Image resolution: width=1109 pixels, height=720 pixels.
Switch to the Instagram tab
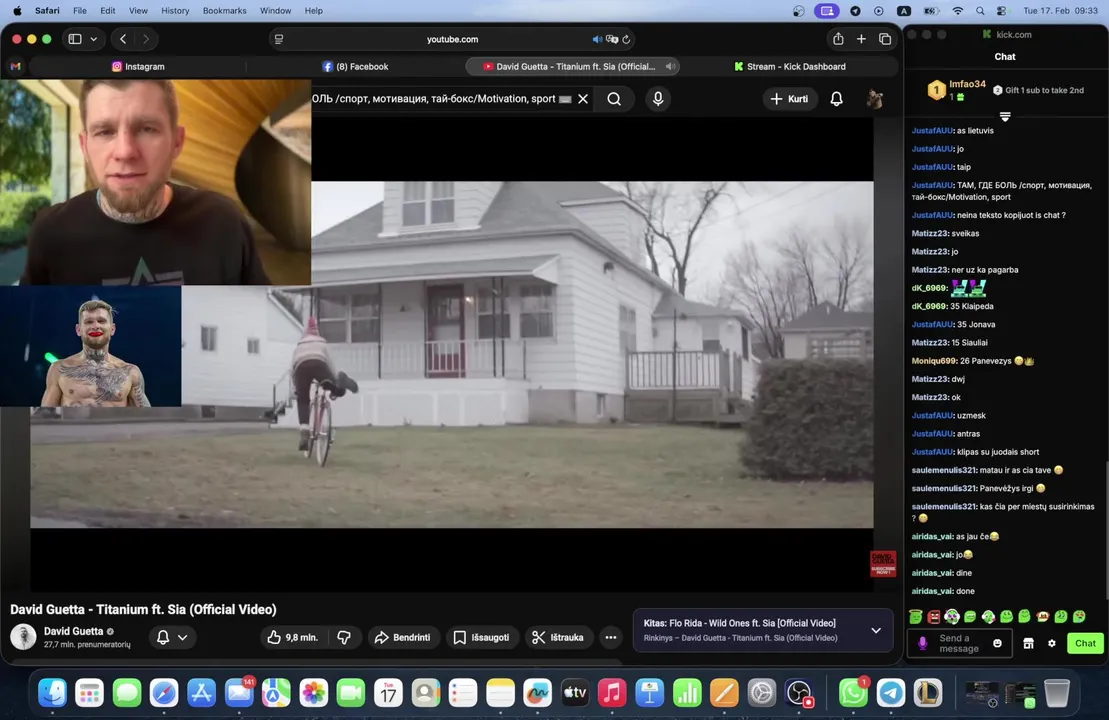pyautogui.click(x=138, y=66)
